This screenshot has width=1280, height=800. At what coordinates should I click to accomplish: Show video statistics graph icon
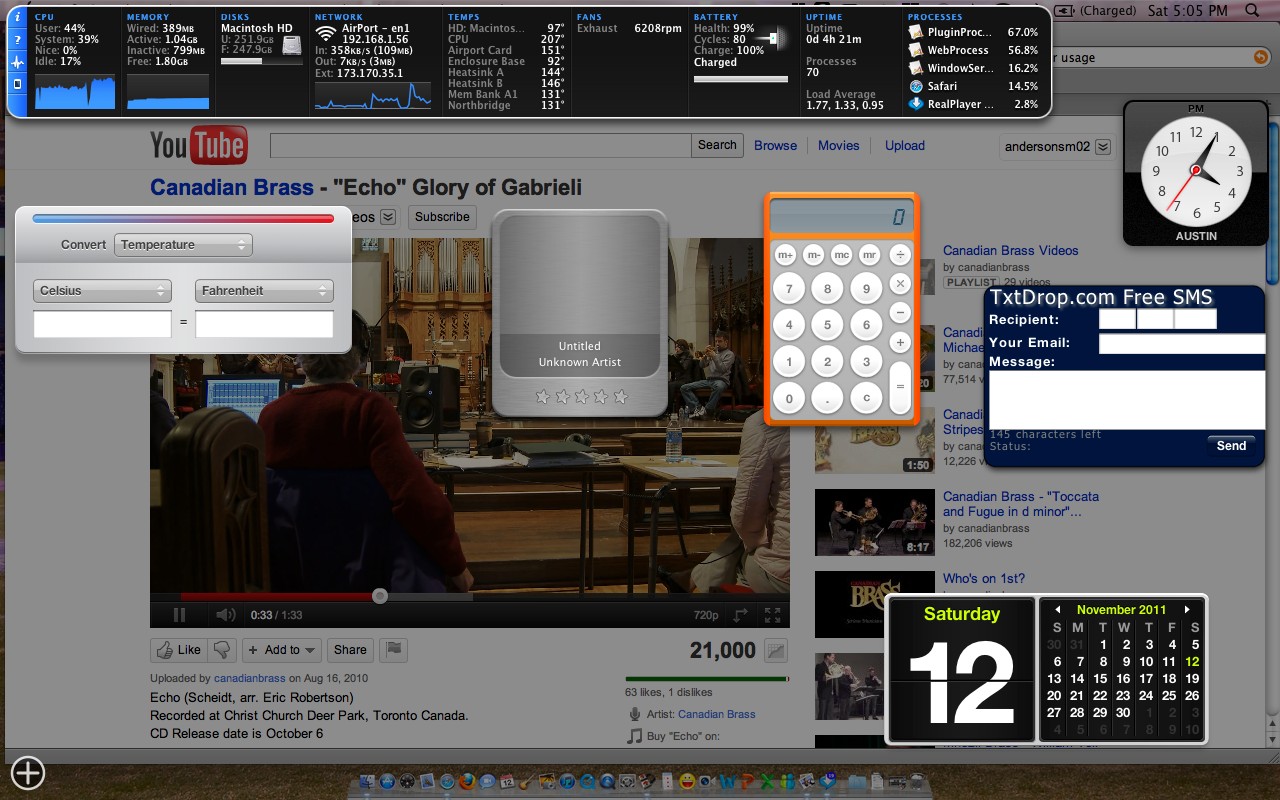tap(776, 651)
